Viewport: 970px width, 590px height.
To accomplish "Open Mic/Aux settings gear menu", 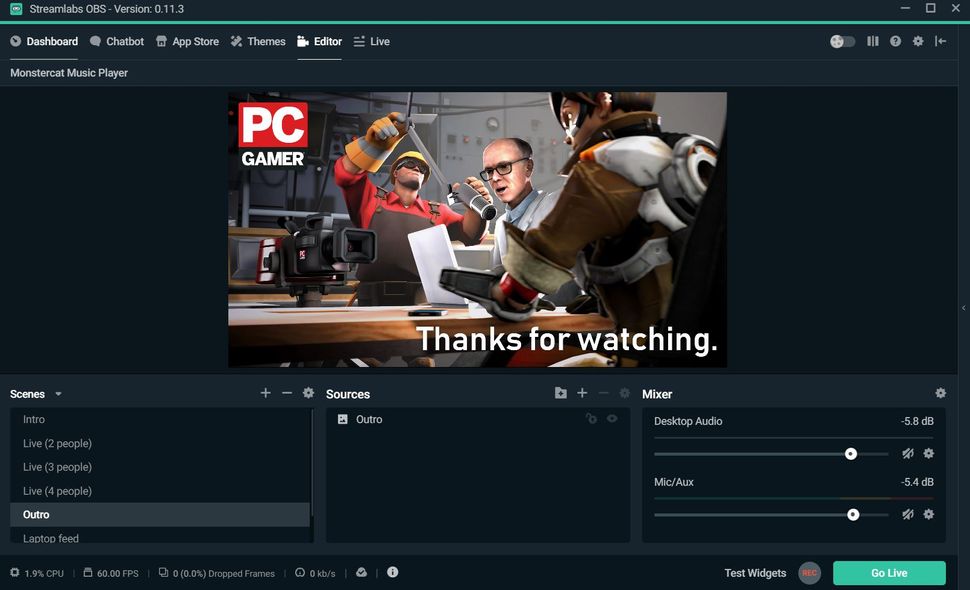I will [x=928, y=514].
